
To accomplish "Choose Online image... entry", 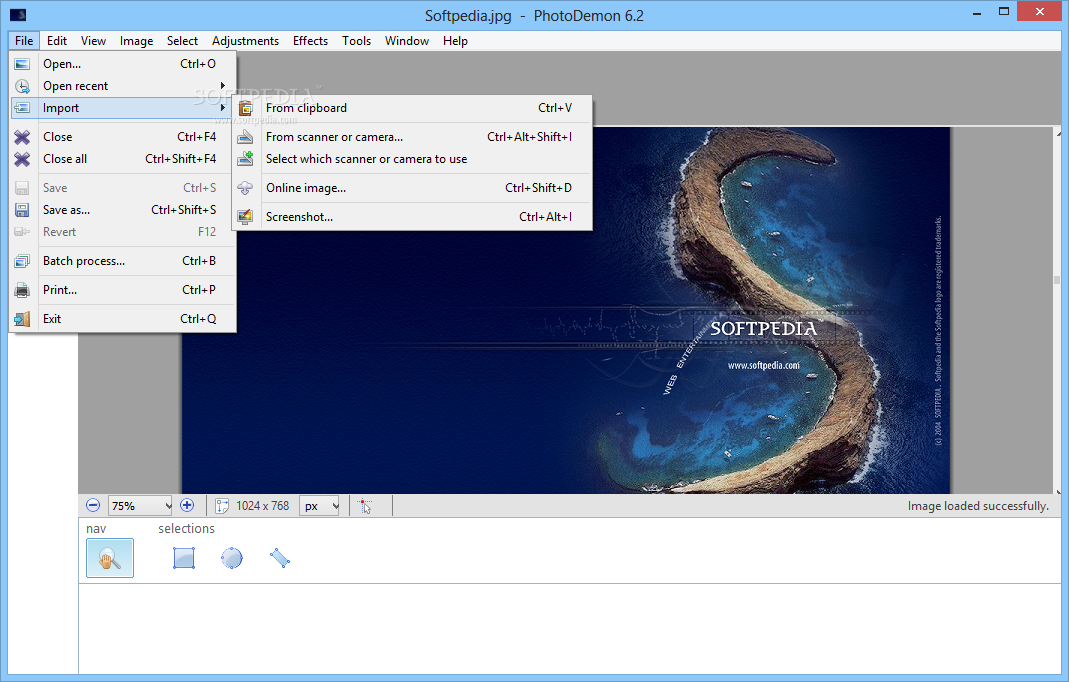I will pos(412,188).
